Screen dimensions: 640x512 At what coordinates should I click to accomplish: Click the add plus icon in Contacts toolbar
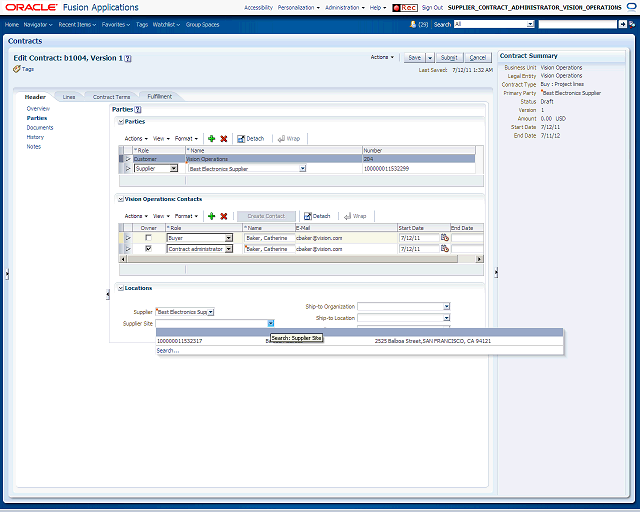click(211, 216)
